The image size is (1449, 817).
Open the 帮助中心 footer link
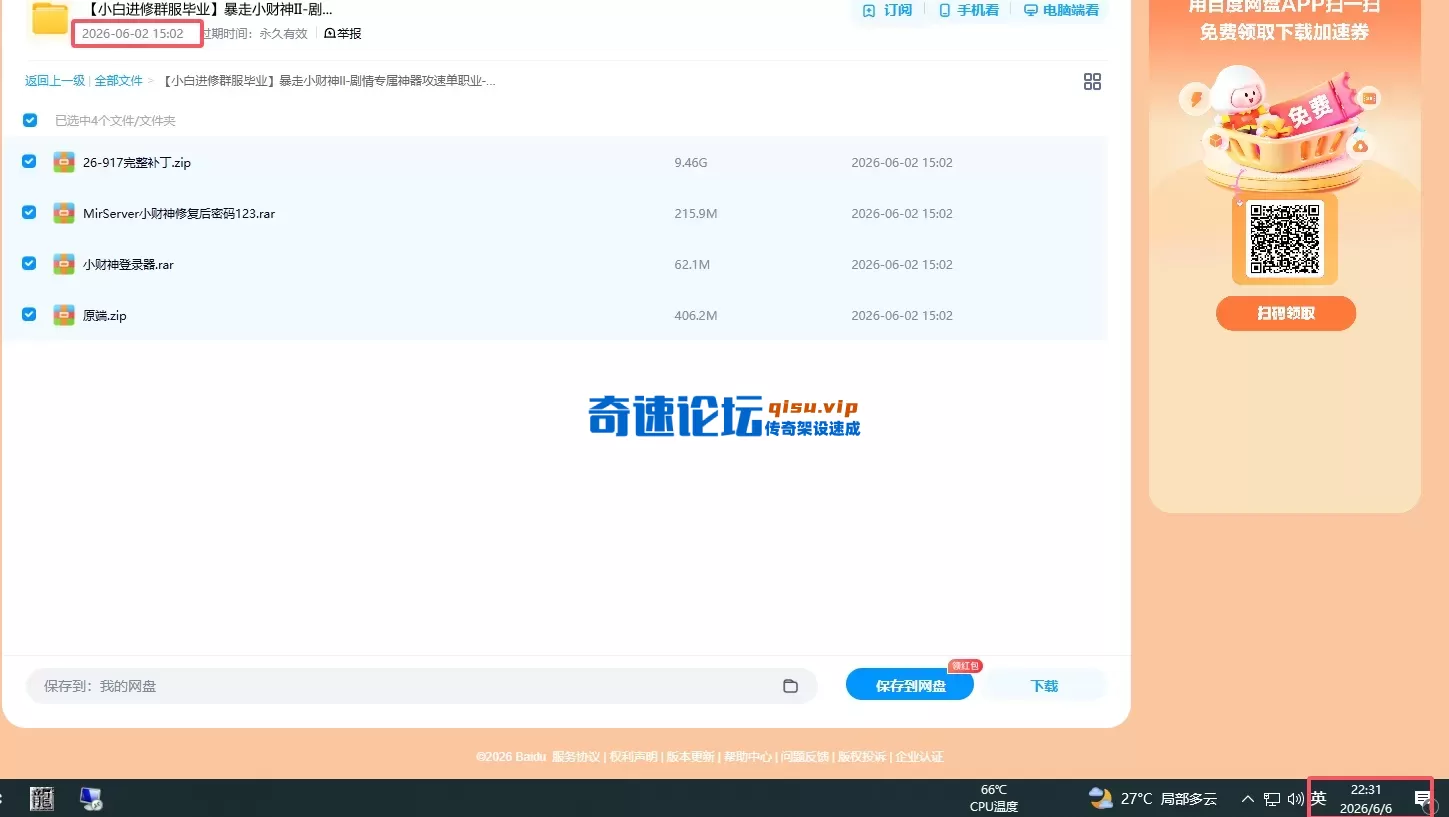click(748, 757)
